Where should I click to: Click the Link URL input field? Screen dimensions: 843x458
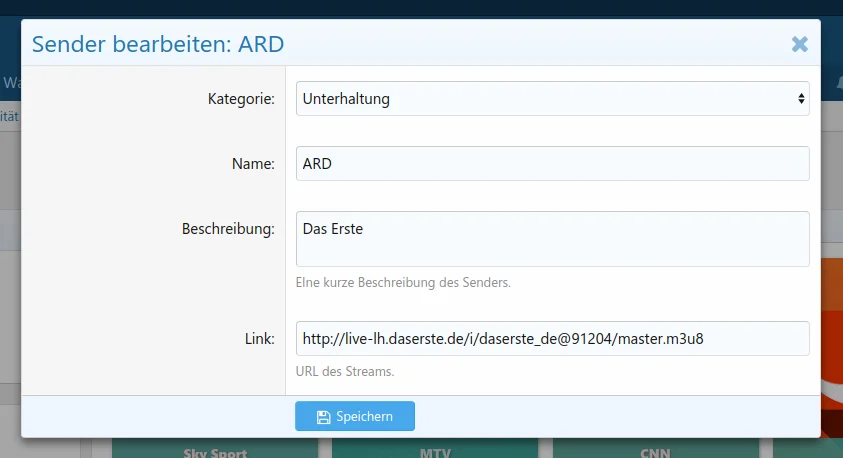[x=552, y=338]
